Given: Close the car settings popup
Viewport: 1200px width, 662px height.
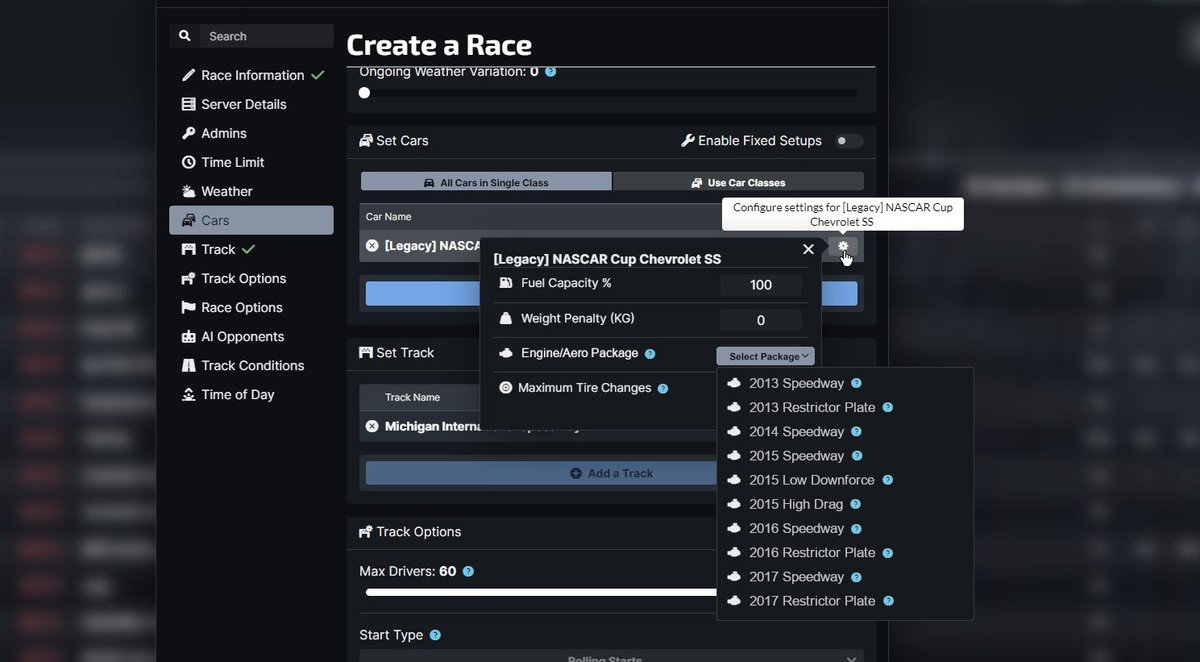Looking at the screenshot, I should [808, 249].
